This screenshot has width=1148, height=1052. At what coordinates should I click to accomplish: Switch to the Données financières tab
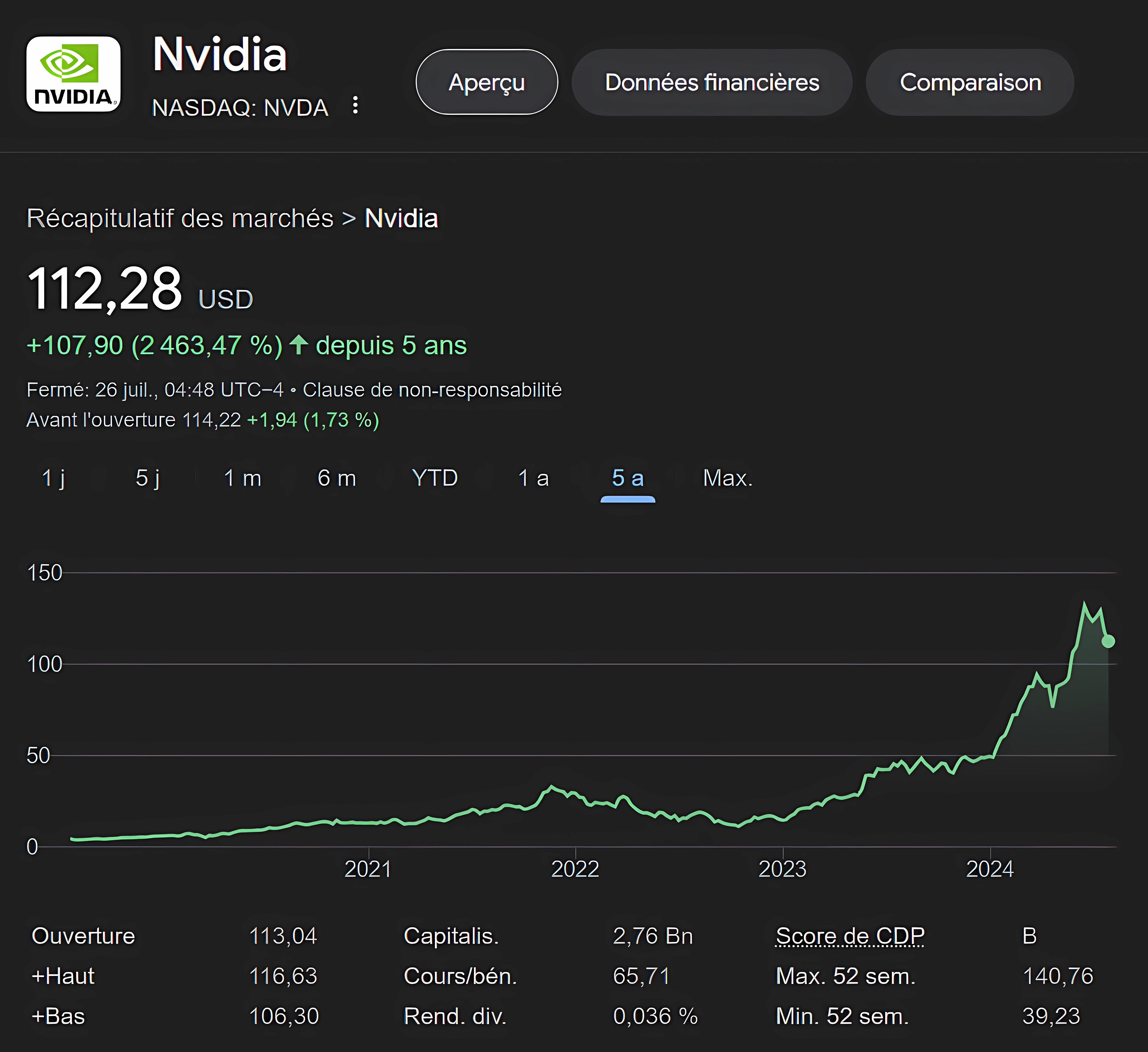point(712,82)
